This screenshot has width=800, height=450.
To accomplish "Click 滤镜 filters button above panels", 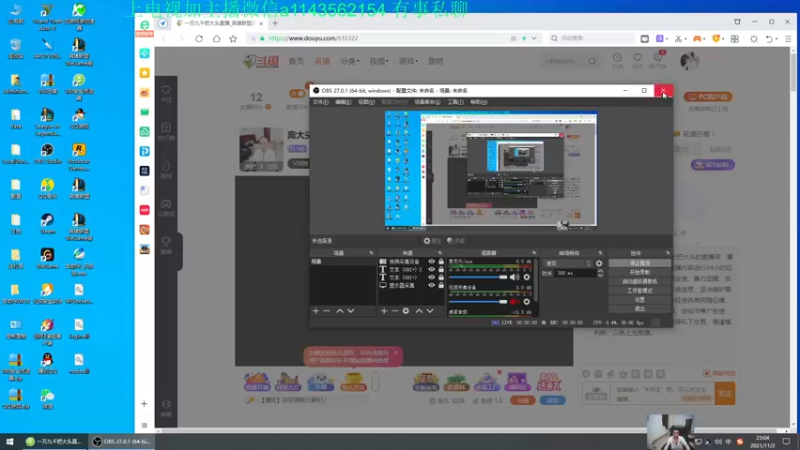I will [x=456, y=241].
